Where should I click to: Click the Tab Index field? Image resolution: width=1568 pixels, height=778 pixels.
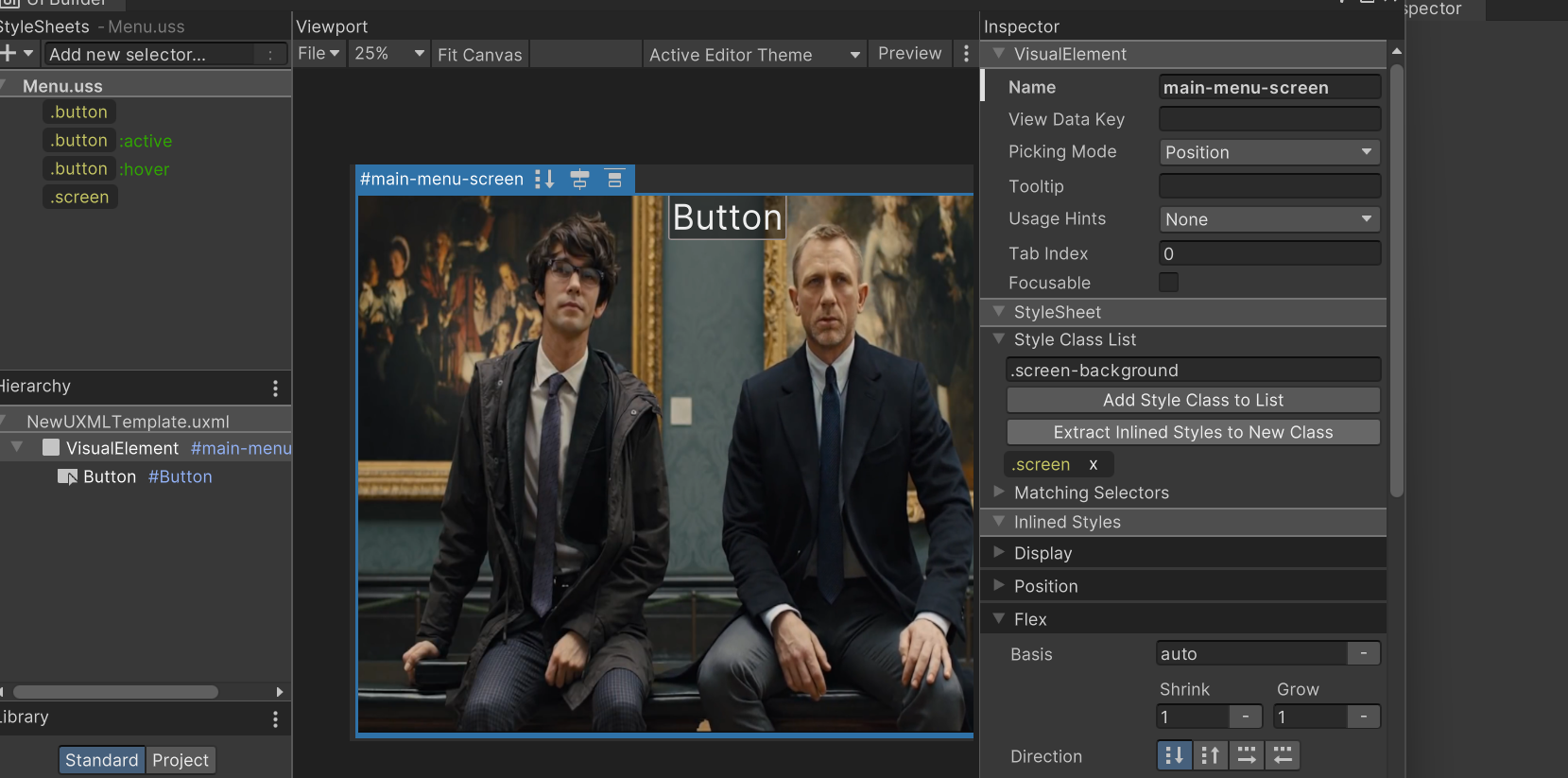[x=1269, y=253]
